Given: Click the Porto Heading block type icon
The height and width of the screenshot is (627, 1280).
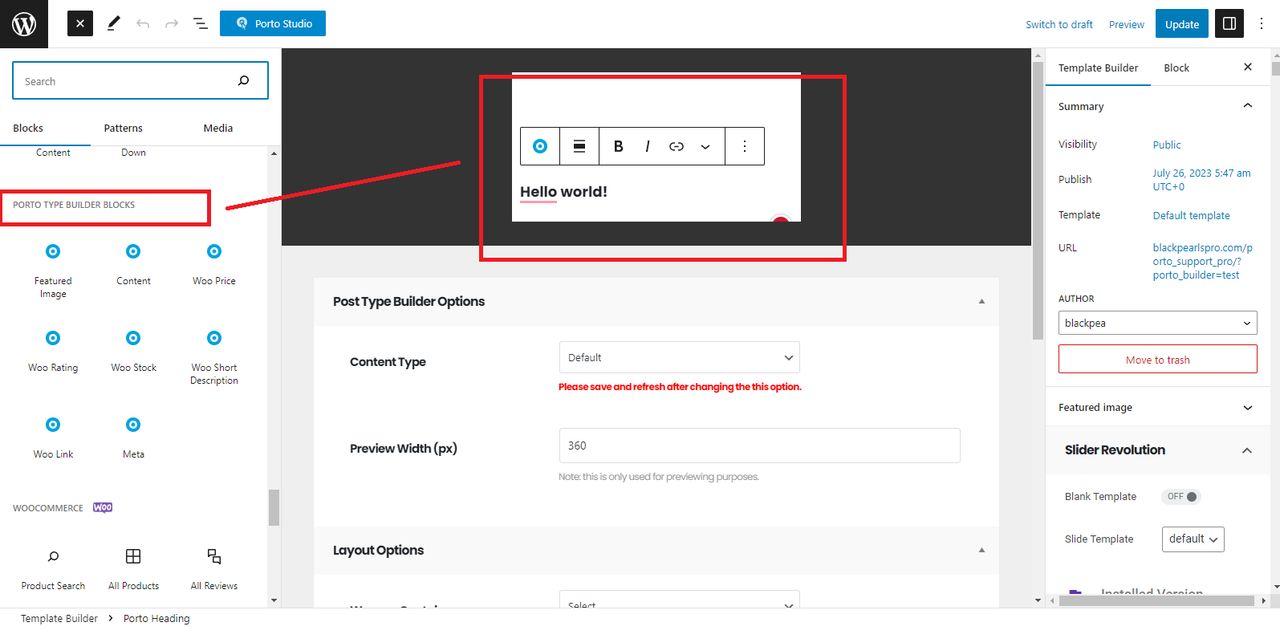Looking at the screenshot, I should pos(540,146).
